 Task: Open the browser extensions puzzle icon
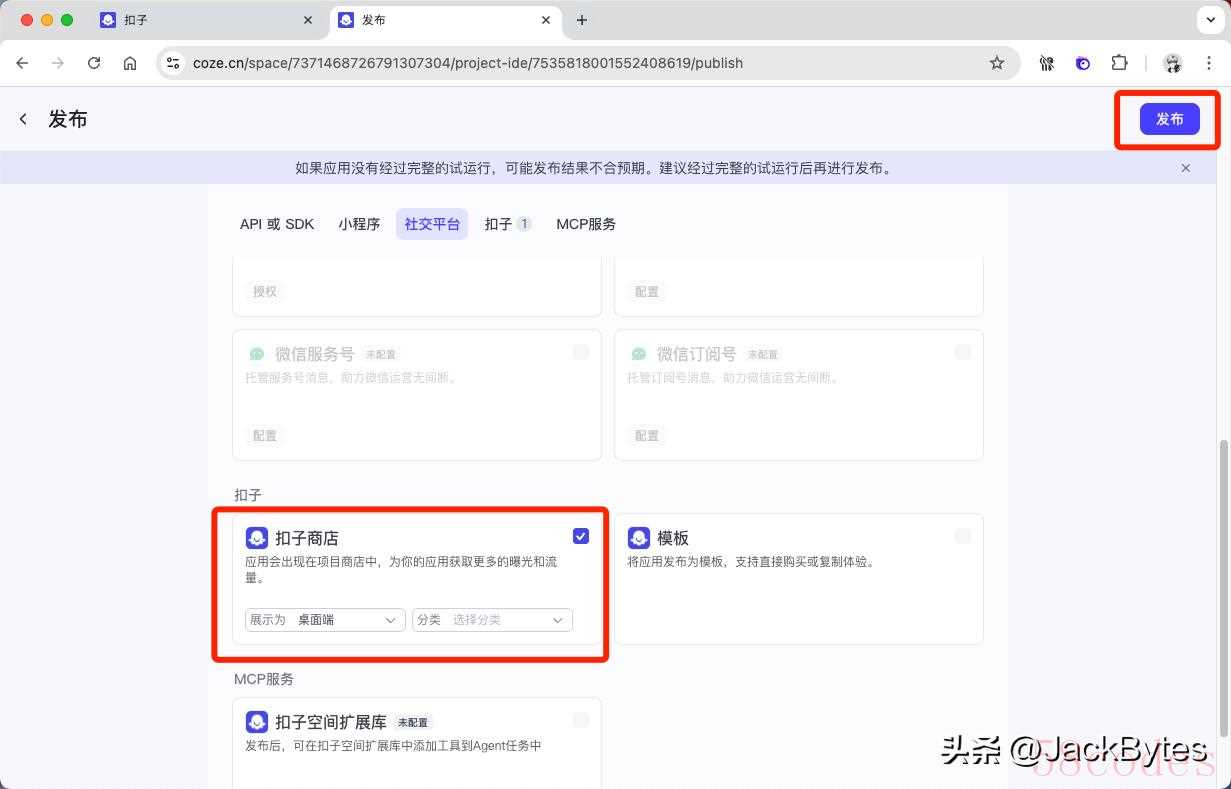pos(1119,63)
